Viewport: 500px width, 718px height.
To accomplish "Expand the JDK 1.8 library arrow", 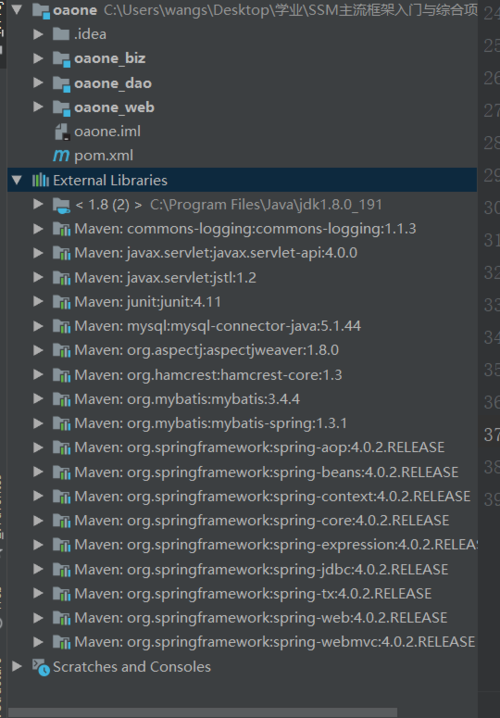I will 38,204.
